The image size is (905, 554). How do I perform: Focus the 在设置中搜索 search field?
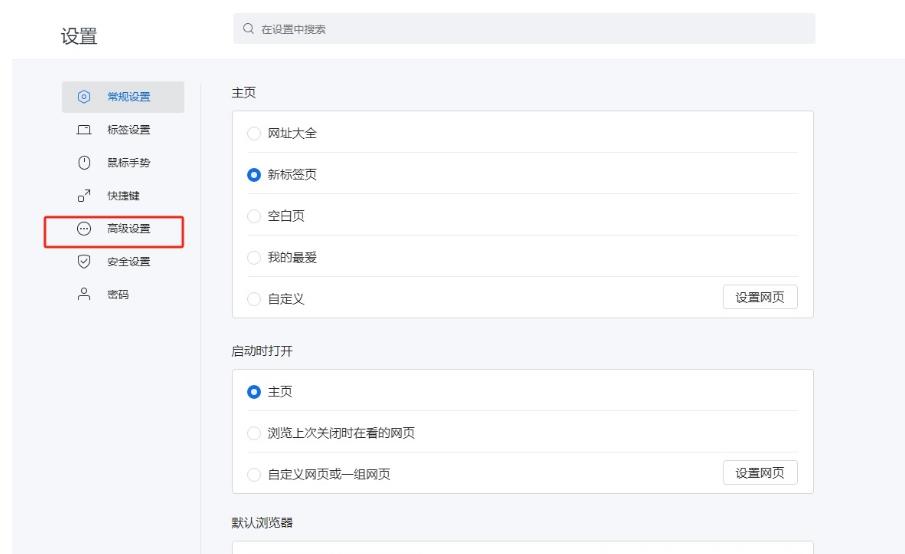pos(524,28)
